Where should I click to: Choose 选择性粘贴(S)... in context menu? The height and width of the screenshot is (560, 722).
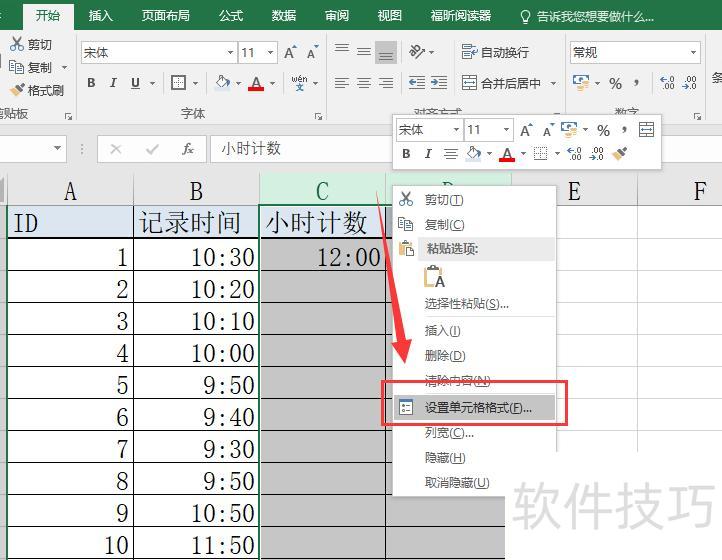474,303
